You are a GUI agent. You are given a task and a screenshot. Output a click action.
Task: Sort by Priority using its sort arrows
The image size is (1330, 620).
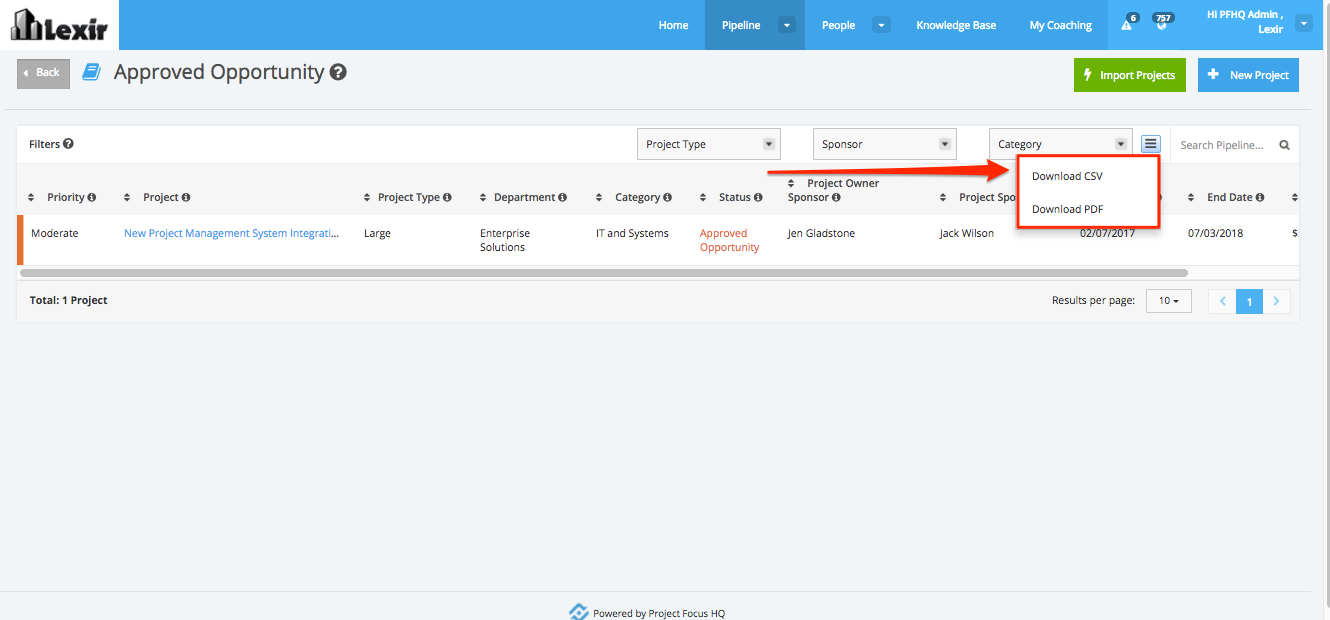click(31, 198)
